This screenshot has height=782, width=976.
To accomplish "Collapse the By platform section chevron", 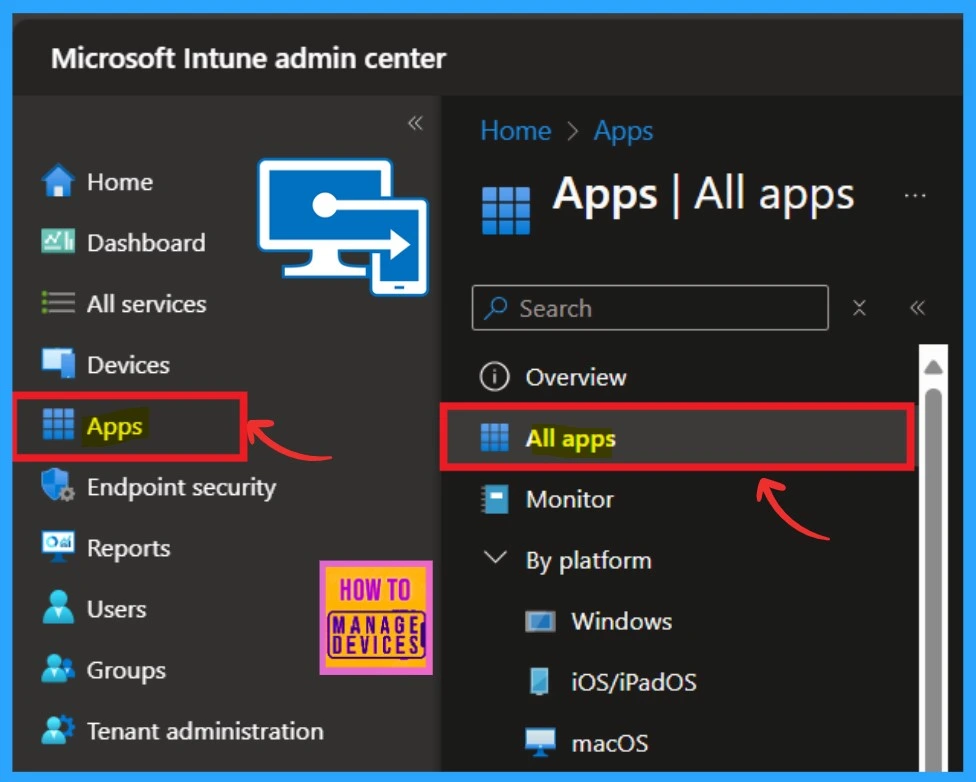I will click(495, 557).
